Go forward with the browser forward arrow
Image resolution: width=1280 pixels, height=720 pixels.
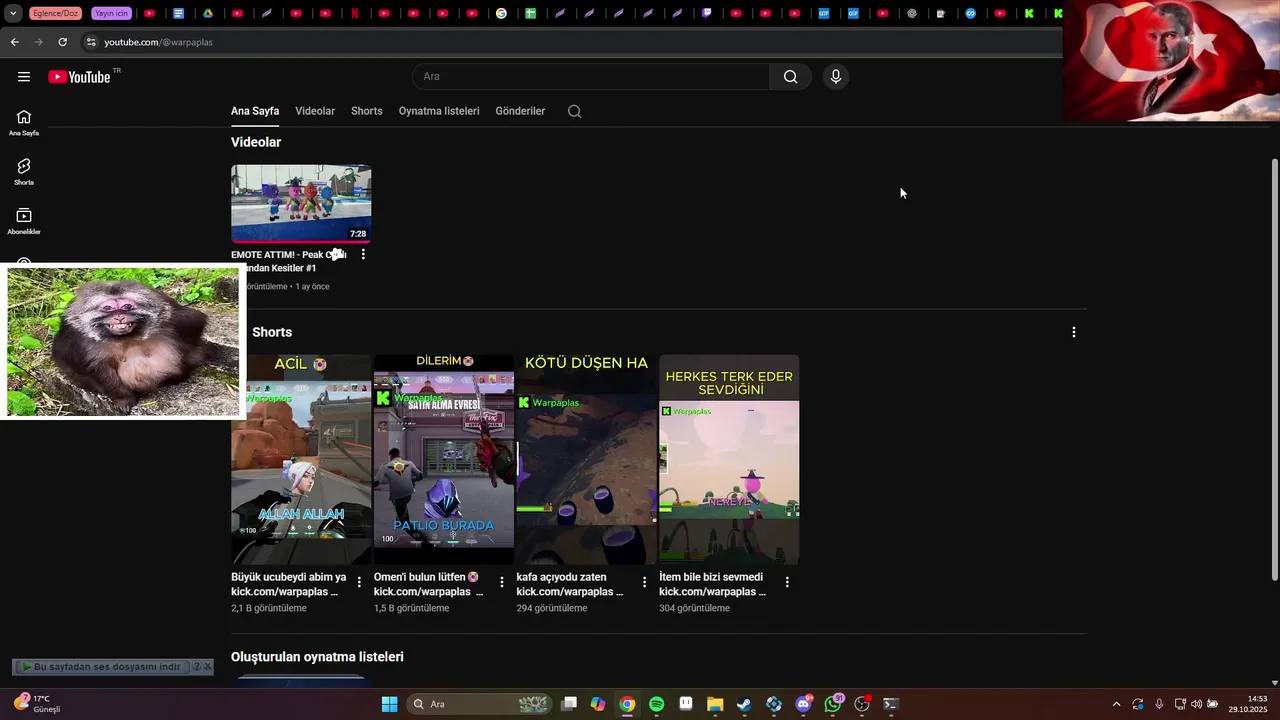[x=38, y=42]
